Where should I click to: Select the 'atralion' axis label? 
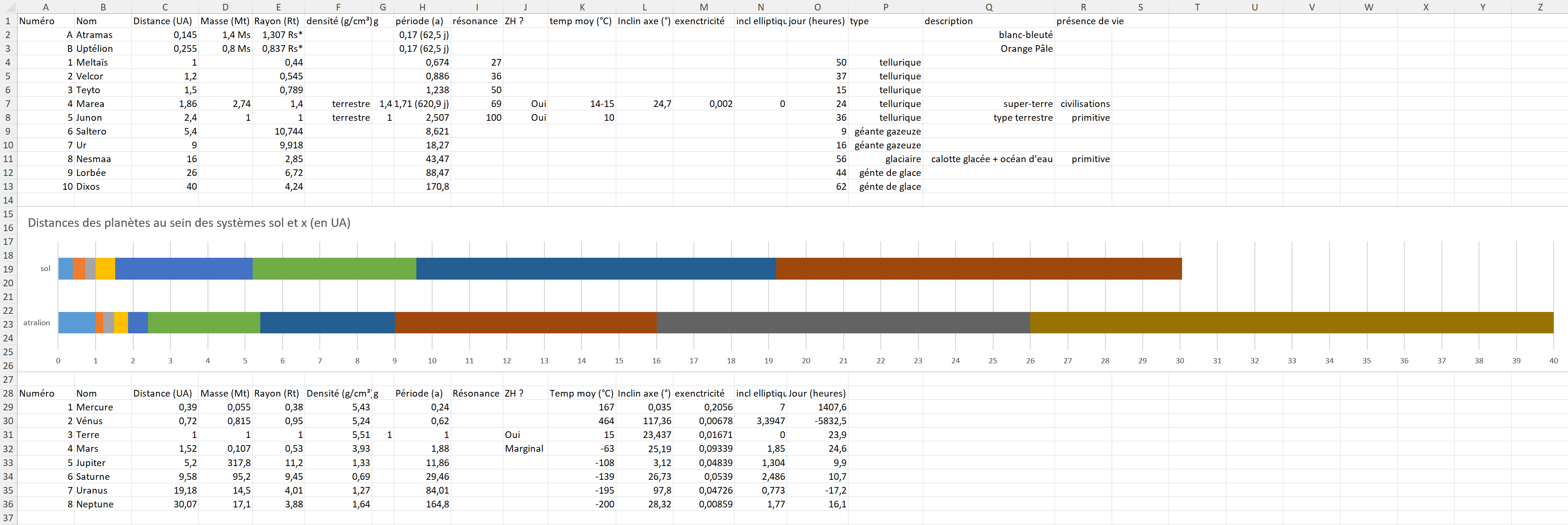37,323
